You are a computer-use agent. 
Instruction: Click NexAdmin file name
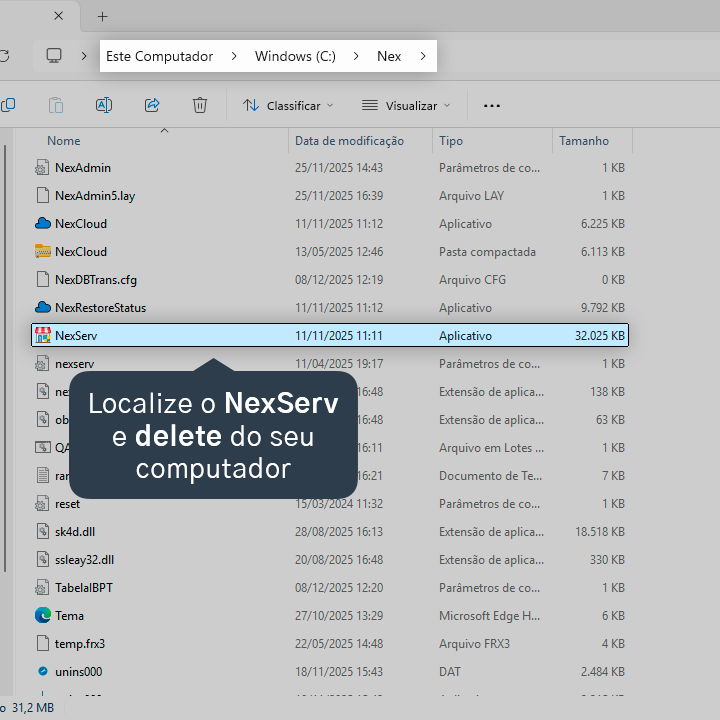click(83, 168)
